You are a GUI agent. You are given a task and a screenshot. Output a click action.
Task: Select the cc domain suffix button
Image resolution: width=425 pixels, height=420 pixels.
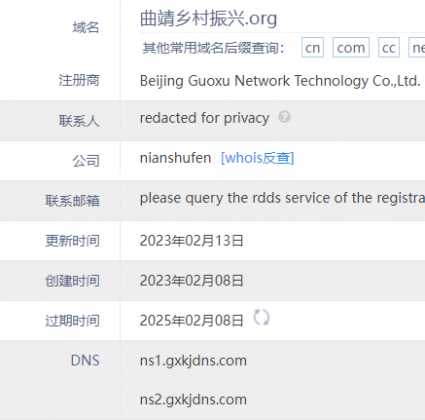[389, 48]
